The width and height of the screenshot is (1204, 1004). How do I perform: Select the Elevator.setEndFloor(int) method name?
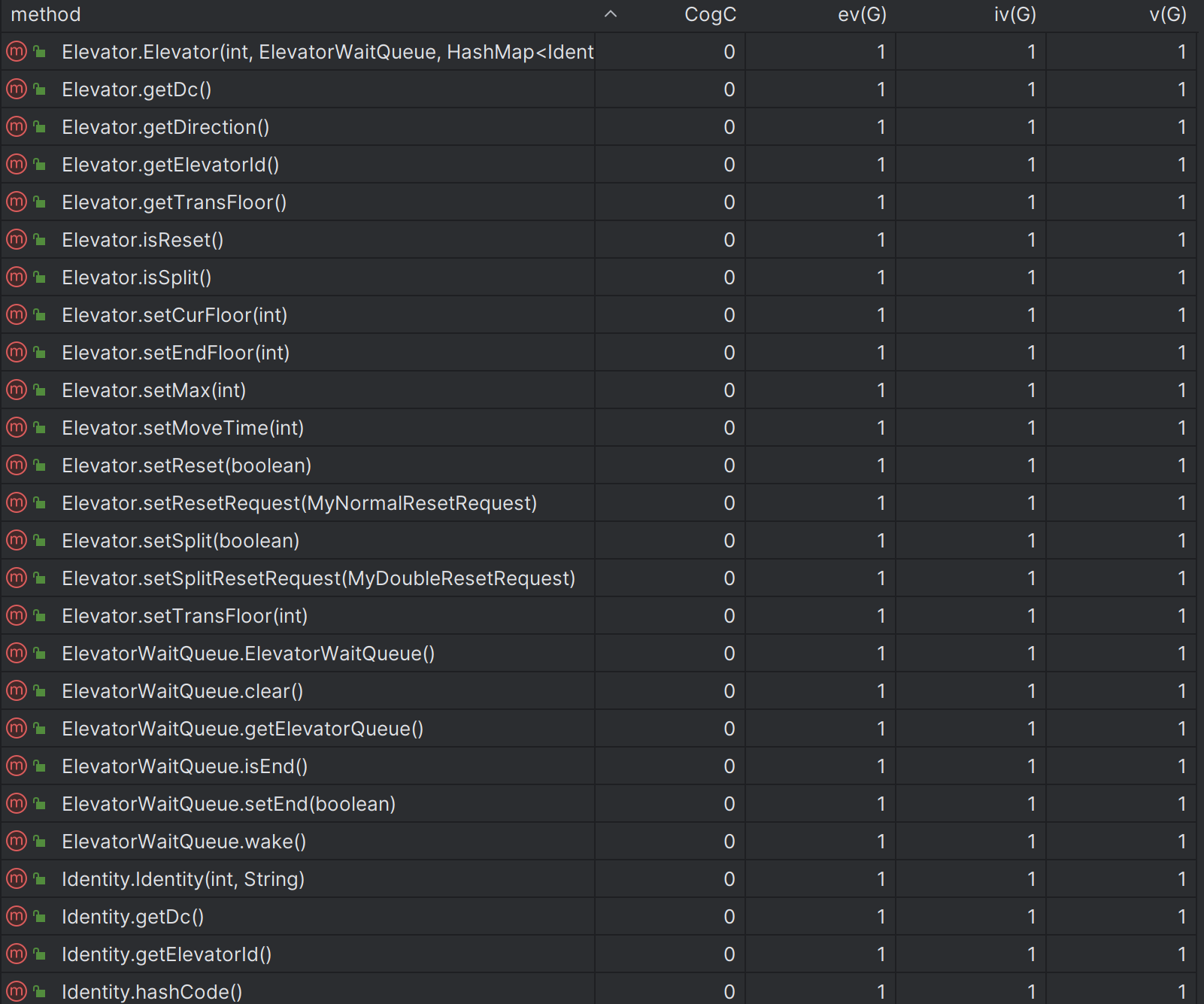click(175, 353)
